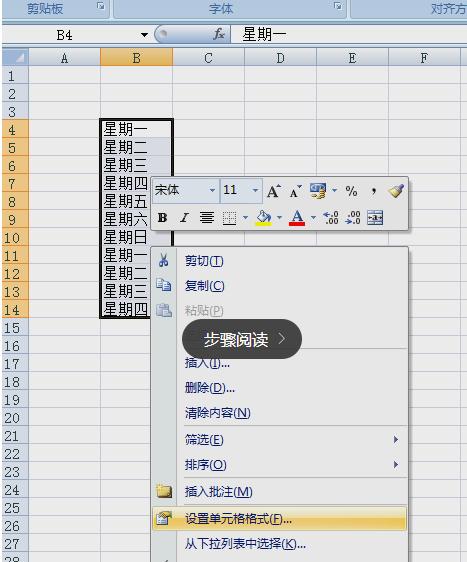Open clipboard group dialog launcher
Viewport: 467px width, 562px height.
pos(101,6)
